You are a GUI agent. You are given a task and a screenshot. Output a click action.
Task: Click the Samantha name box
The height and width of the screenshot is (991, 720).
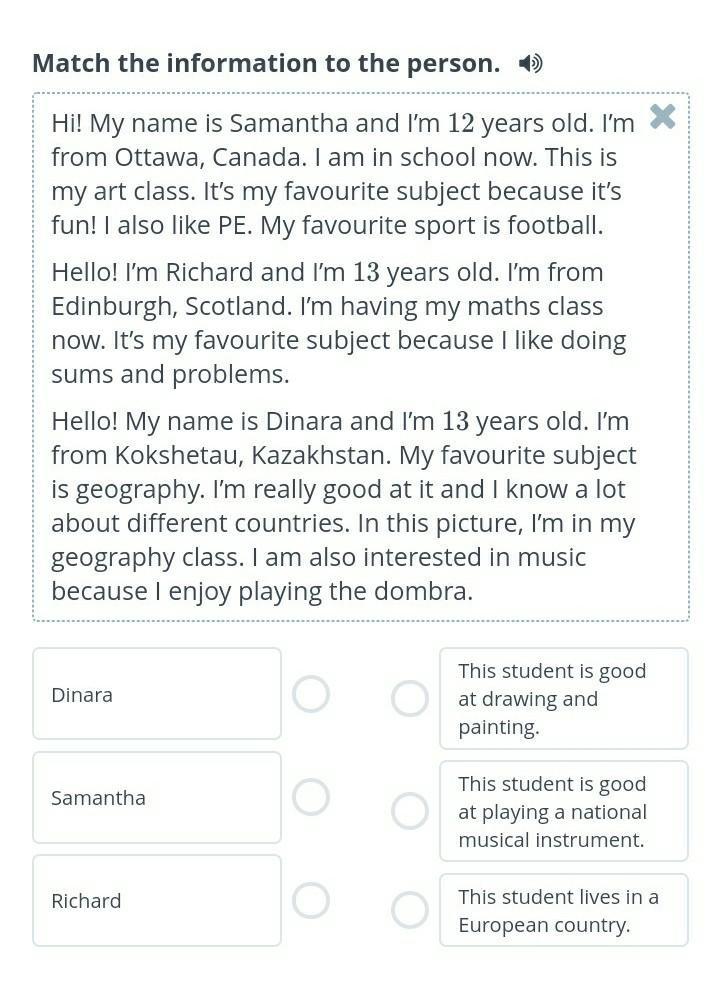click(156, 797)
